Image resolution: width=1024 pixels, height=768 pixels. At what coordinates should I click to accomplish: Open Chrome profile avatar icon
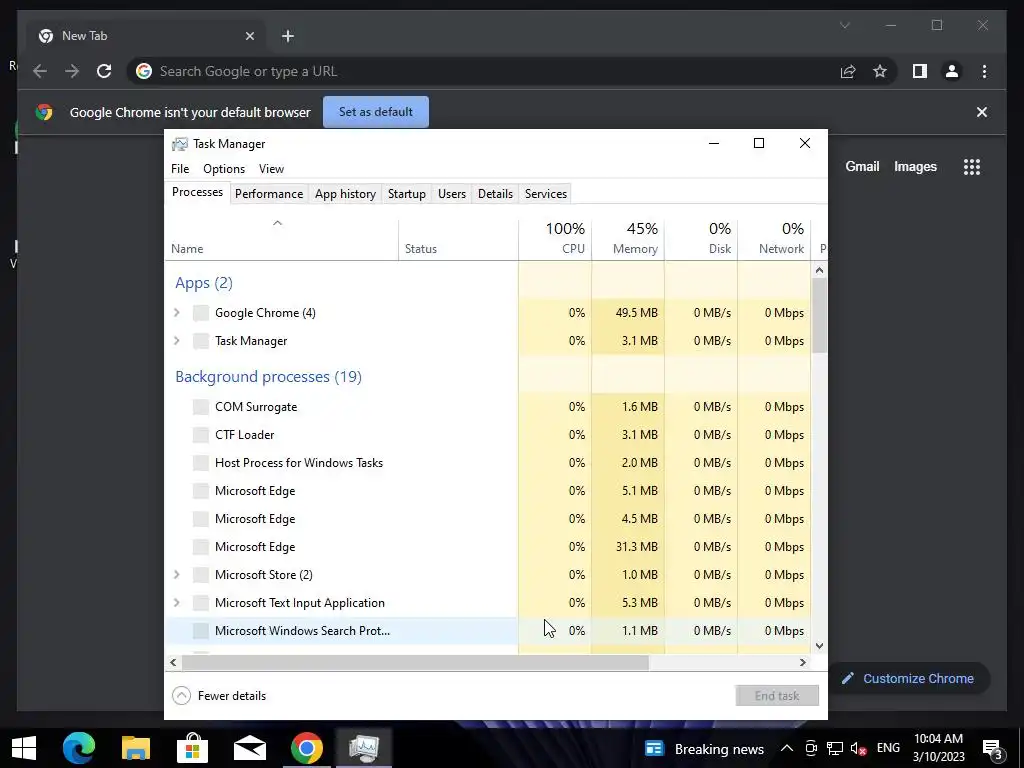click(952, 71)
